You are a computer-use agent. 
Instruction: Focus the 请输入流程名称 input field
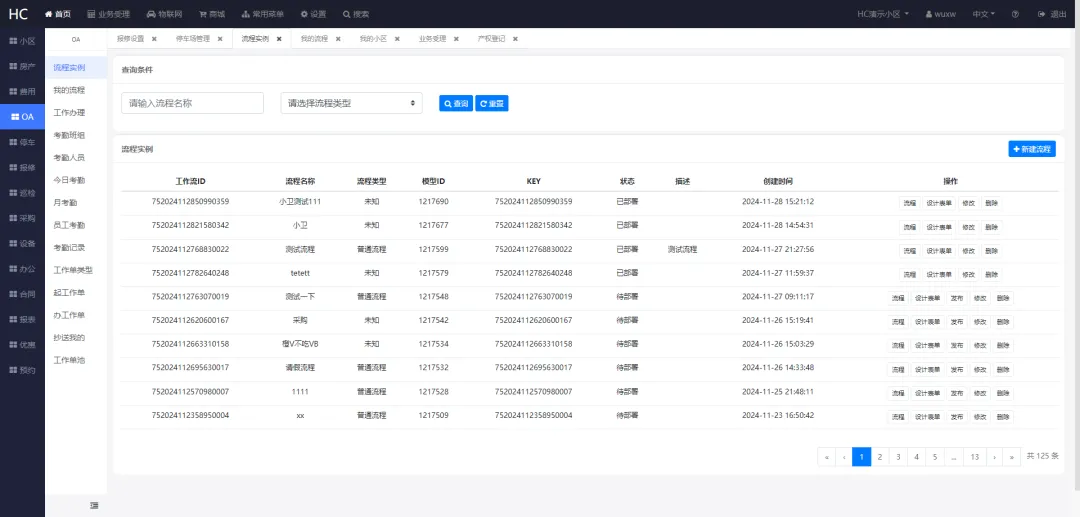(x=192, y=103)
